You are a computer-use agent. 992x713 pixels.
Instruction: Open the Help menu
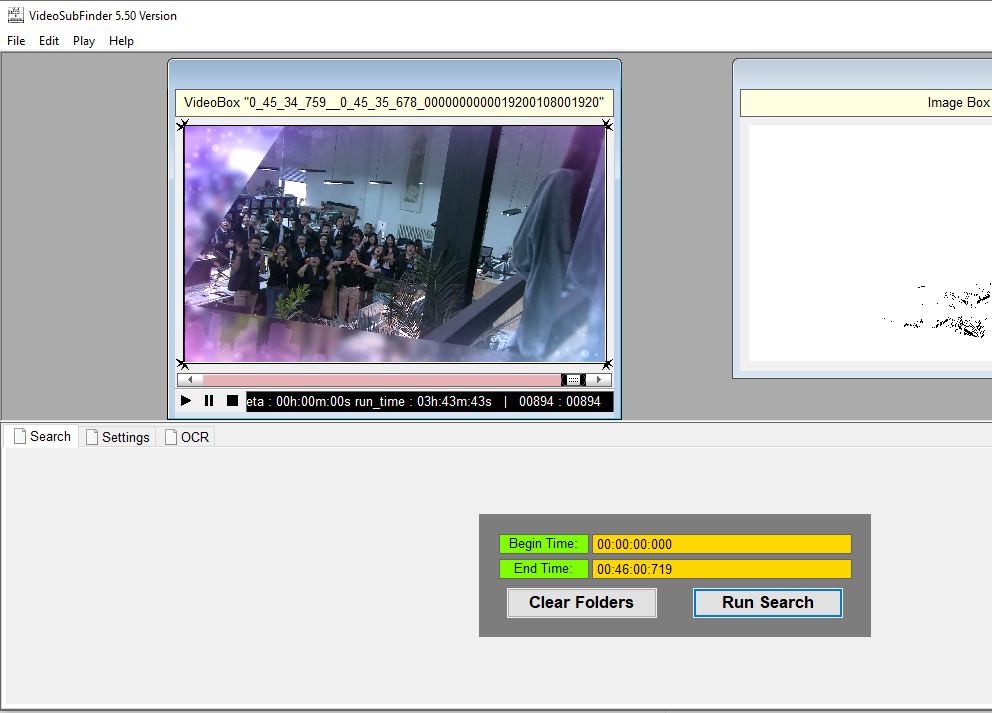pyautogui.click(x=121, y=41)
